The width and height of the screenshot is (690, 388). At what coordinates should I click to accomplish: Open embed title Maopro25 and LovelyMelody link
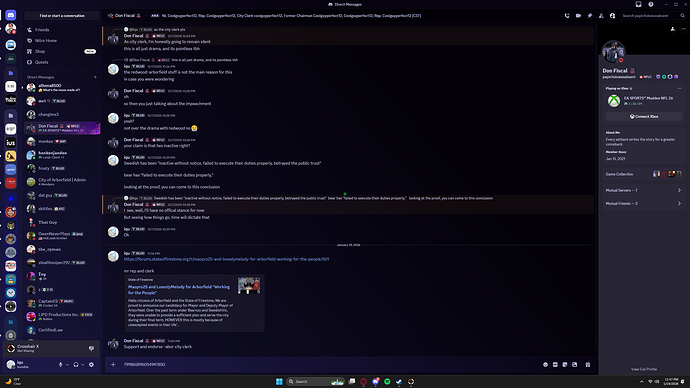pos(179,289)
